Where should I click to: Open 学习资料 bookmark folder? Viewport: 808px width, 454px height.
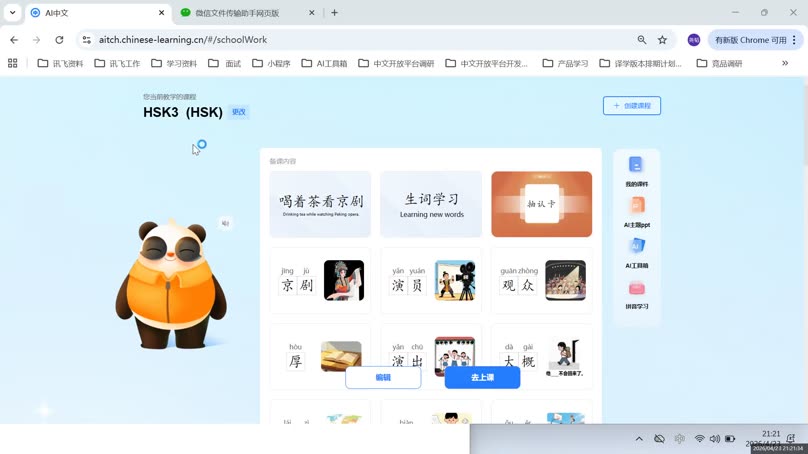[174, 63]
